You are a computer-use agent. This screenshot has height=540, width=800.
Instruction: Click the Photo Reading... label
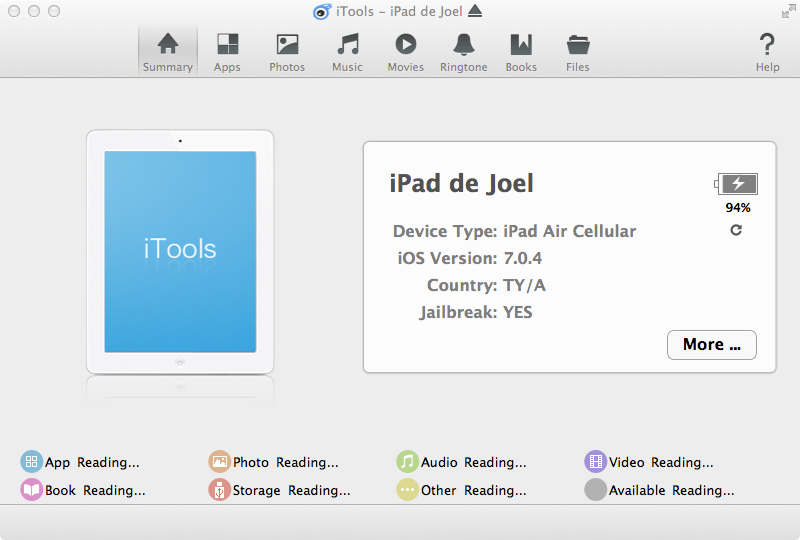(x=286, y=462)
